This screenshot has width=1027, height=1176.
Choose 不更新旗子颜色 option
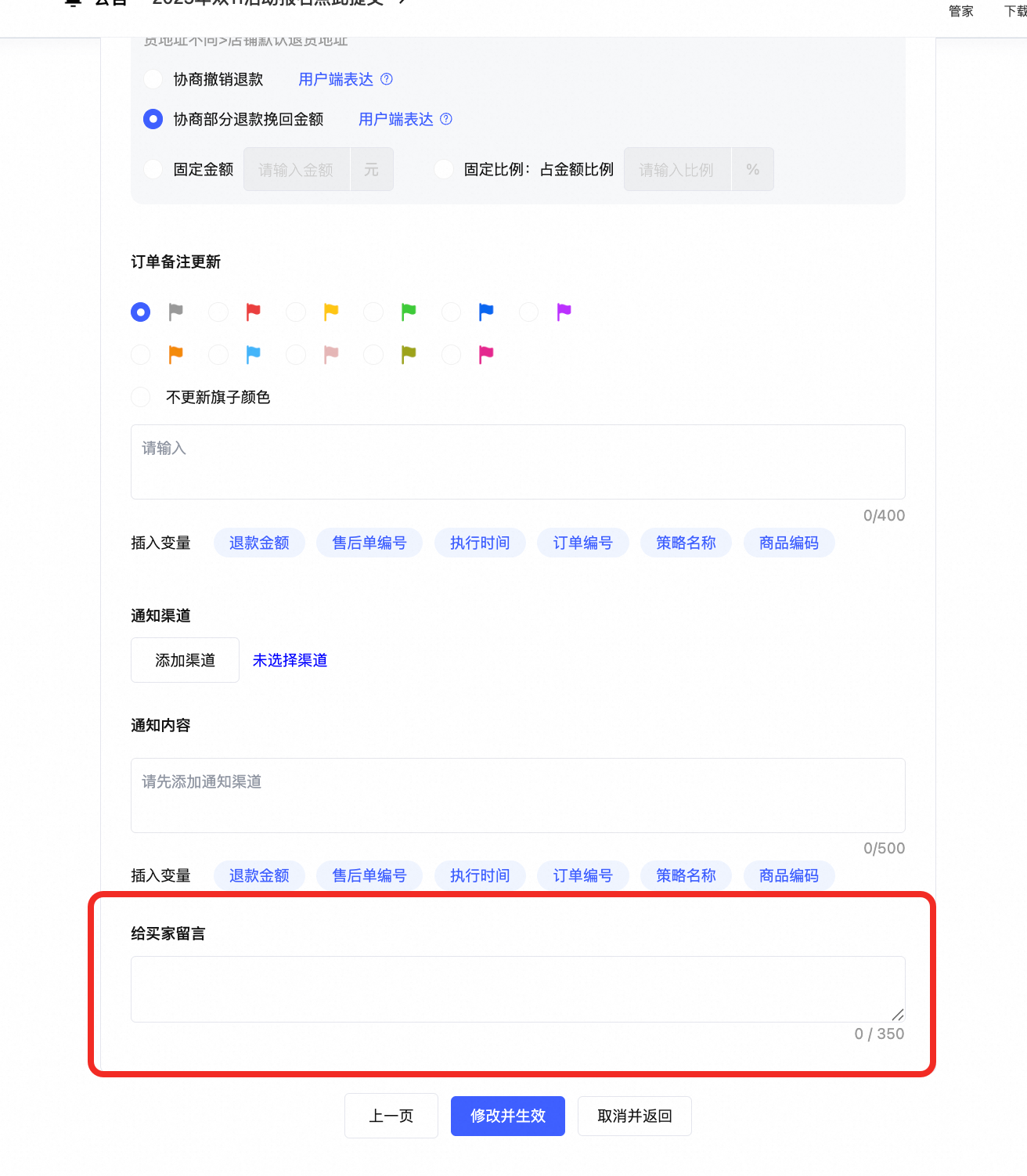[x=140, y=397]
